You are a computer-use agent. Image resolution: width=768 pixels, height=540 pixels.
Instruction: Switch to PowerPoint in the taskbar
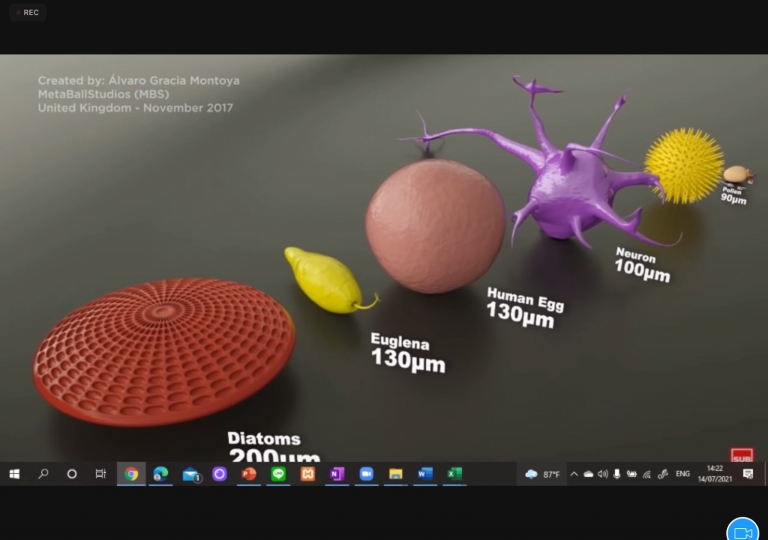249,474
